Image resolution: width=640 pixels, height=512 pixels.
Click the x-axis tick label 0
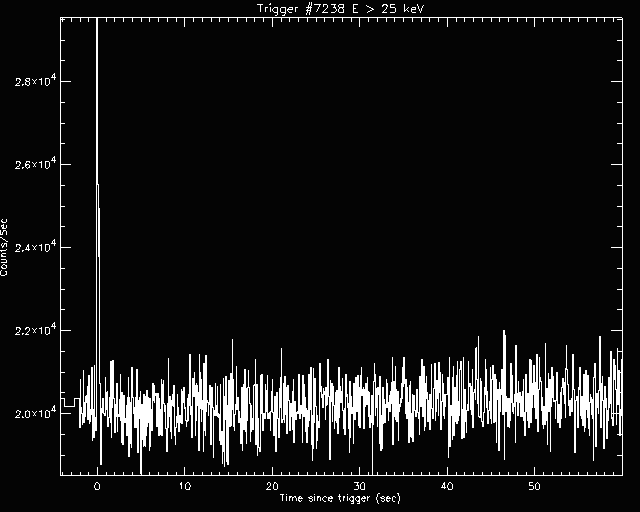(x=97, y=486)
